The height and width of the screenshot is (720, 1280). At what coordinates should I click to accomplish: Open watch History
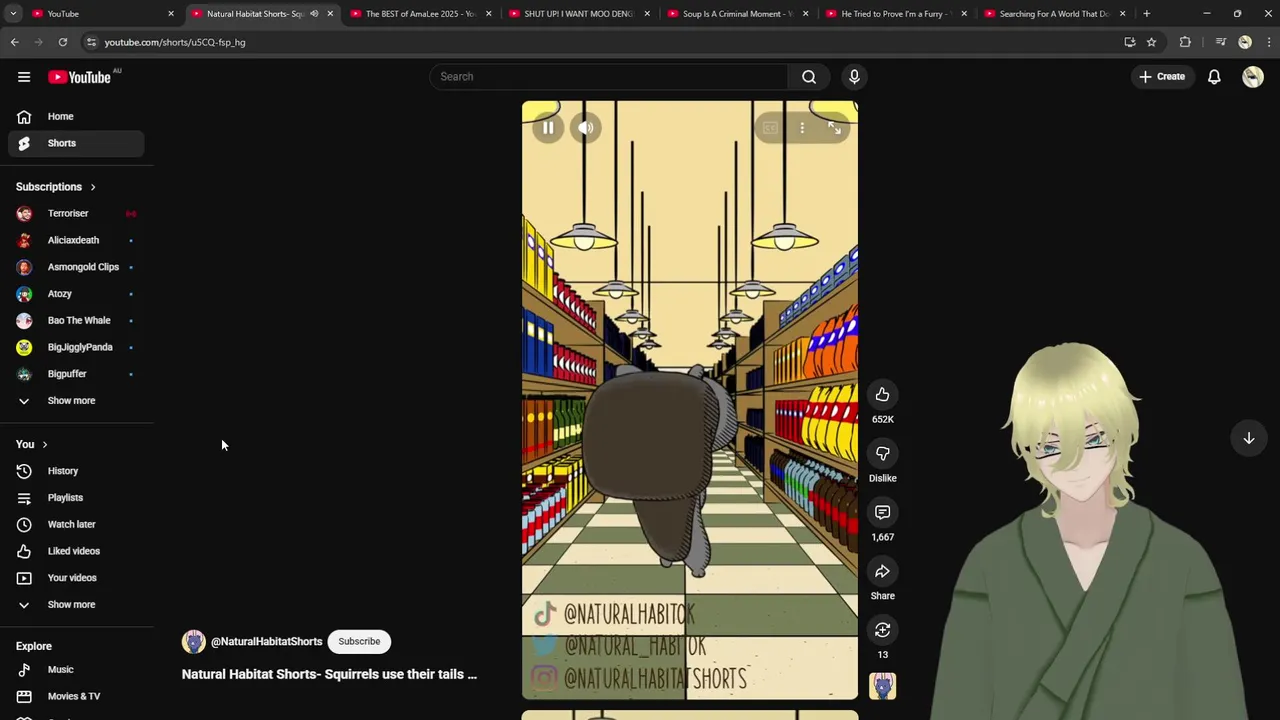76,471
